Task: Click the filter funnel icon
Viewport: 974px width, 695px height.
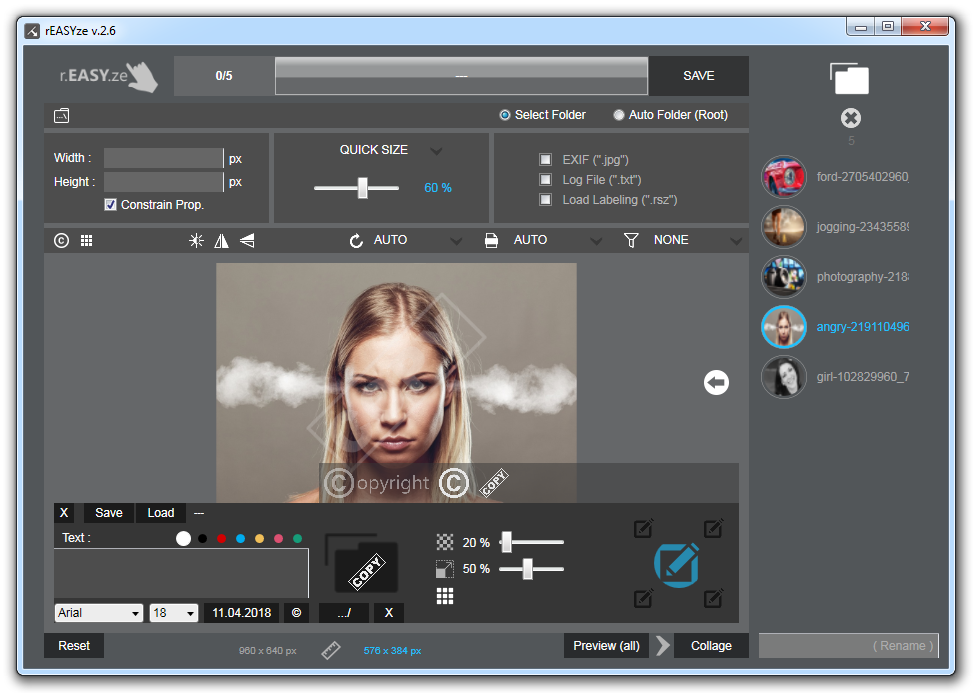Action: pyautogui.click(x=630, y=240)
